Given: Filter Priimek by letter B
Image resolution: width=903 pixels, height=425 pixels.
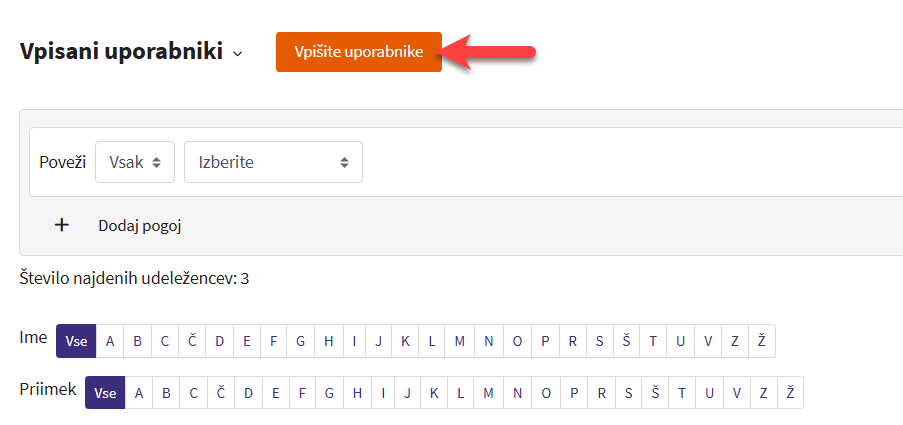Looking at the screenshot, I should coord(166,393).
